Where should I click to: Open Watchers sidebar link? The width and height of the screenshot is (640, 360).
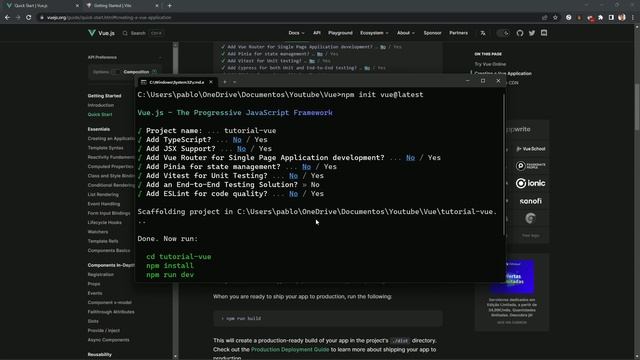[x=98, y=232]
